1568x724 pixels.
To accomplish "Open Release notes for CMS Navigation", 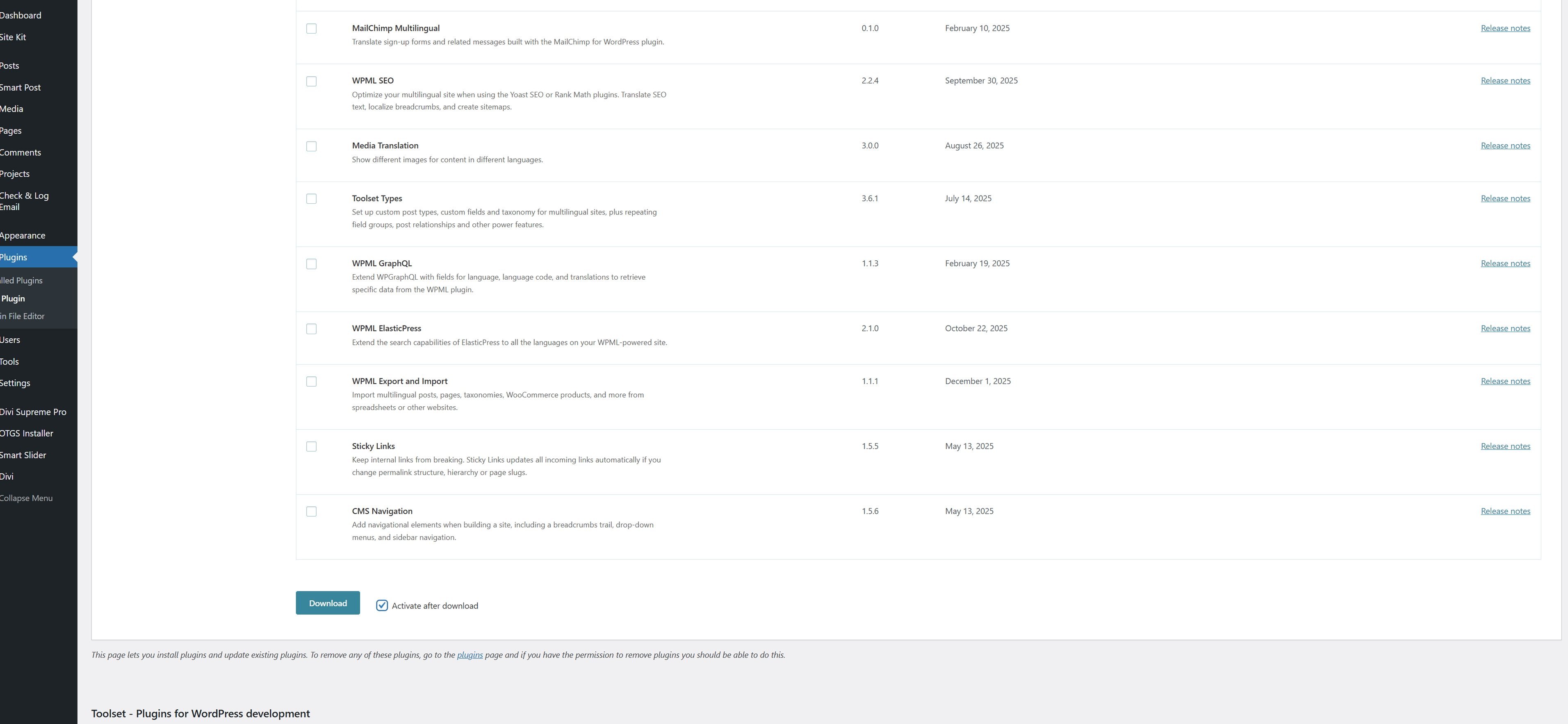I will pos(1505,512).
